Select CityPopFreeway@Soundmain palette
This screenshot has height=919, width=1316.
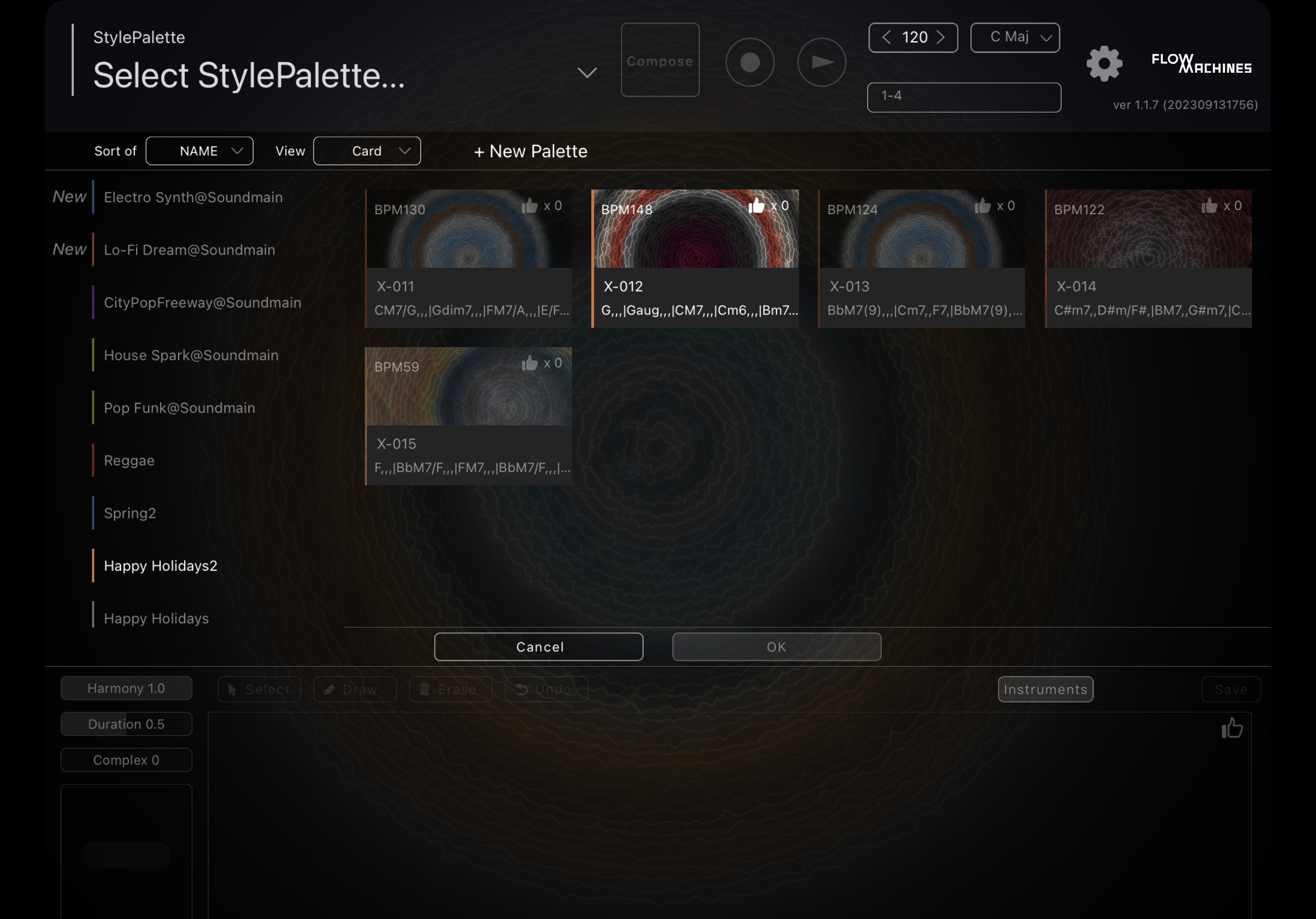(202, 302)
